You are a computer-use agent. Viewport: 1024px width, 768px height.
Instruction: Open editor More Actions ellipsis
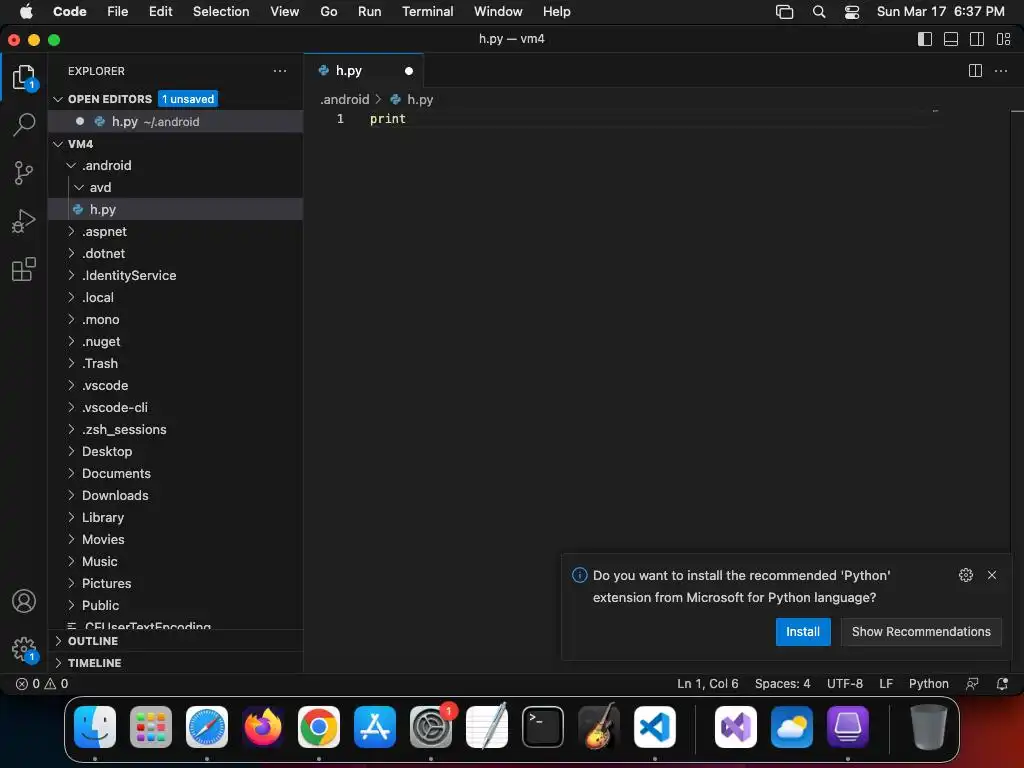(x=1000, y=71)
